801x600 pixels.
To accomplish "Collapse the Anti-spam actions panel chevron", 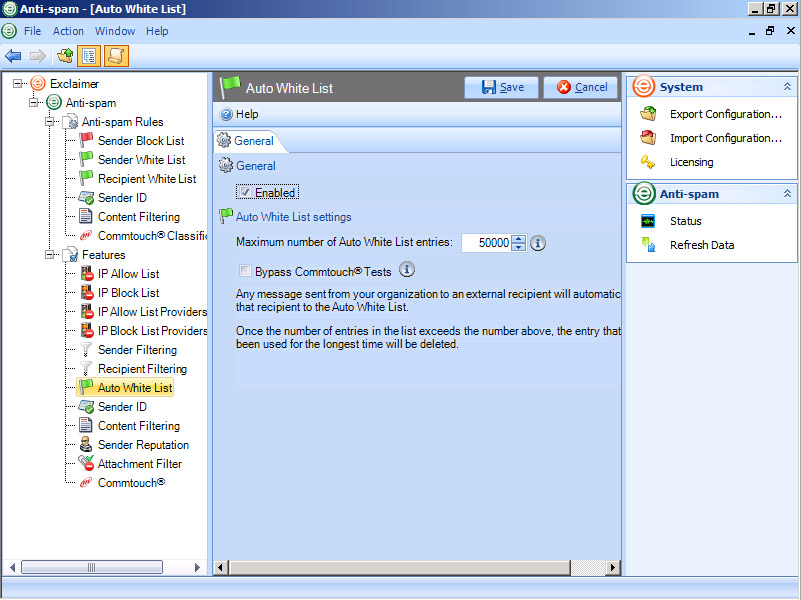I will (787, 194).
